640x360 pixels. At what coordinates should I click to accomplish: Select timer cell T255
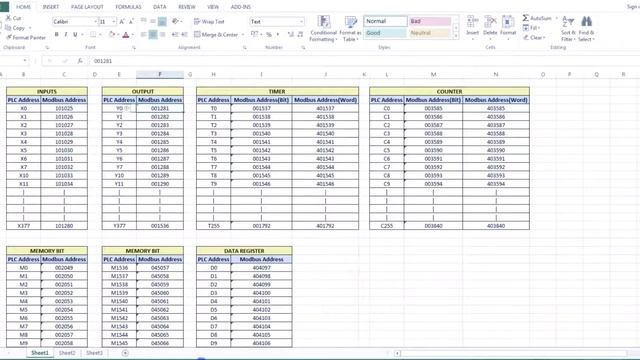[x=213, y=226]
